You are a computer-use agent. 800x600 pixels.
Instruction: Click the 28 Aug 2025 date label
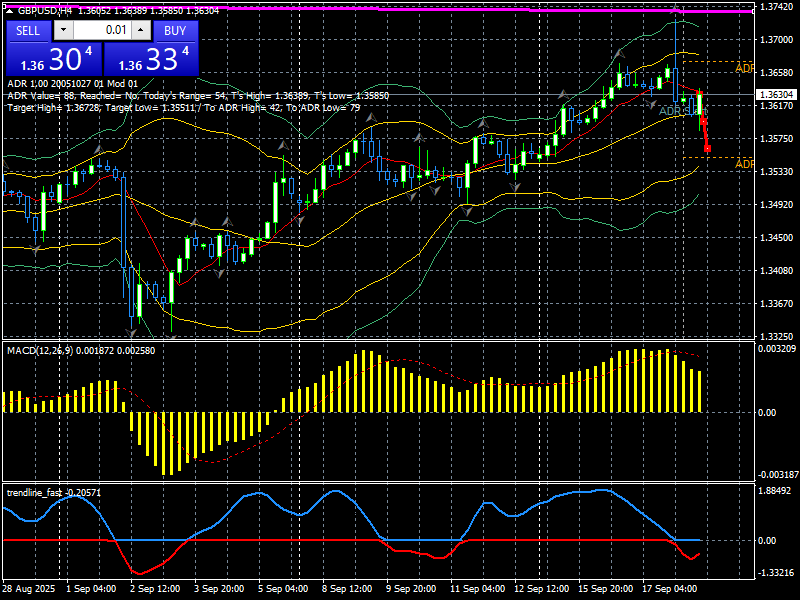29,589
